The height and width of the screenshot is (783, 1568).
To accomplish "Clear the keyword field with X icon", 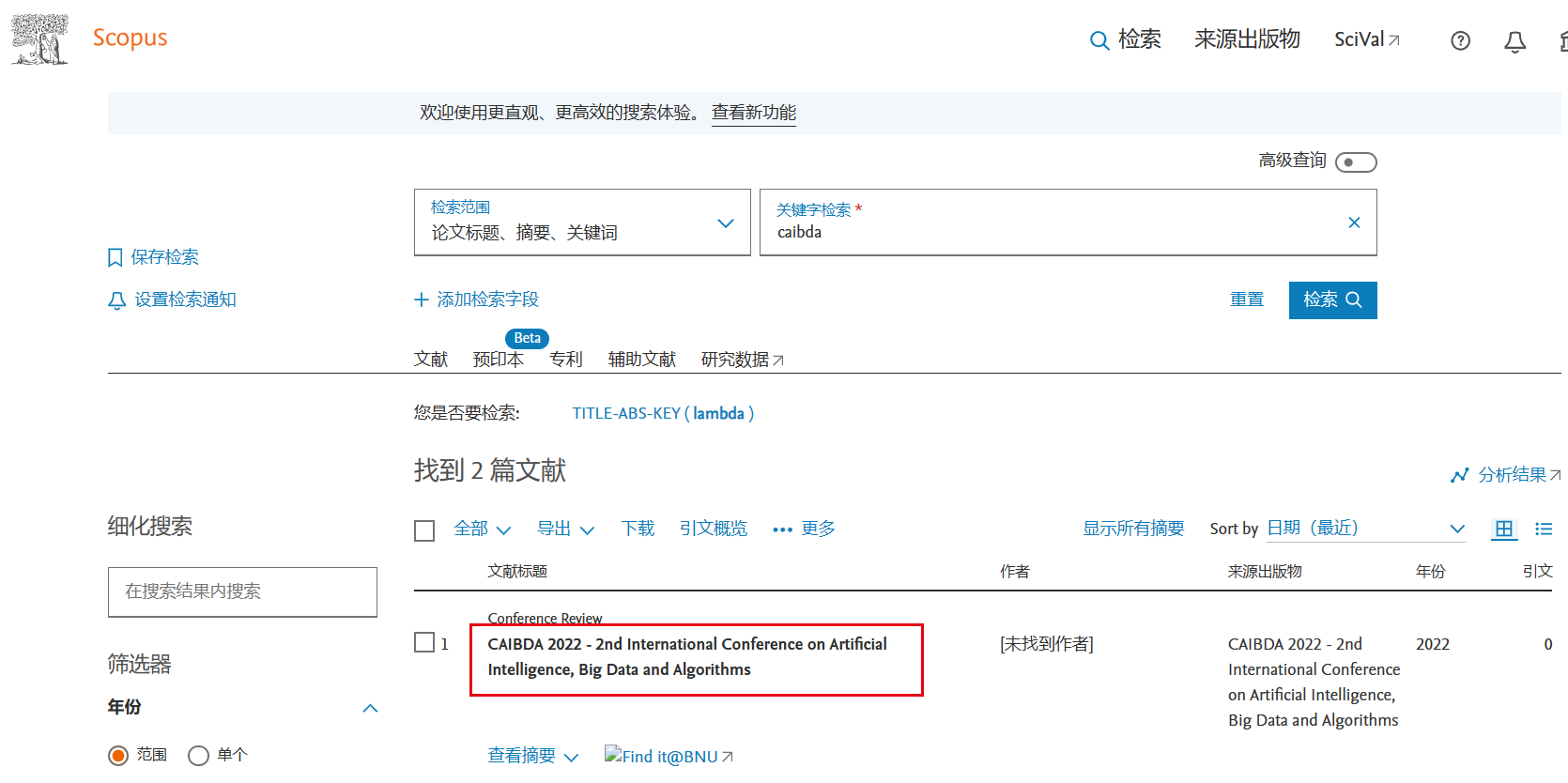I will (1354, 223).
